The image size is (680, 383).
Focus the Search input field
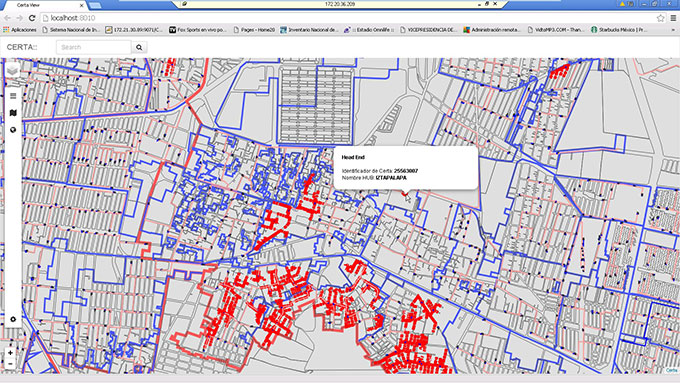[94, 47]
